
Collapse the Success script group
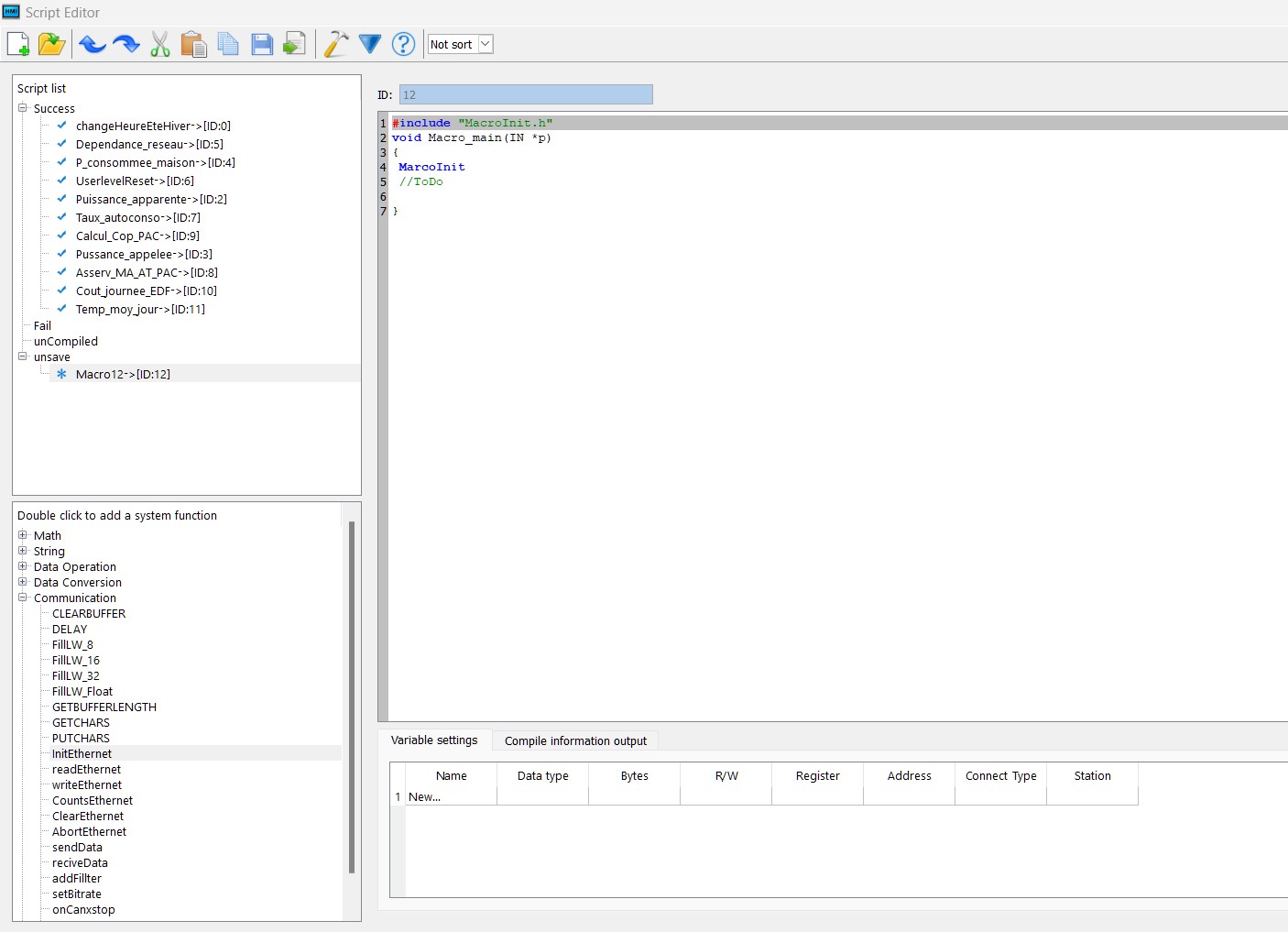[23, 108]
